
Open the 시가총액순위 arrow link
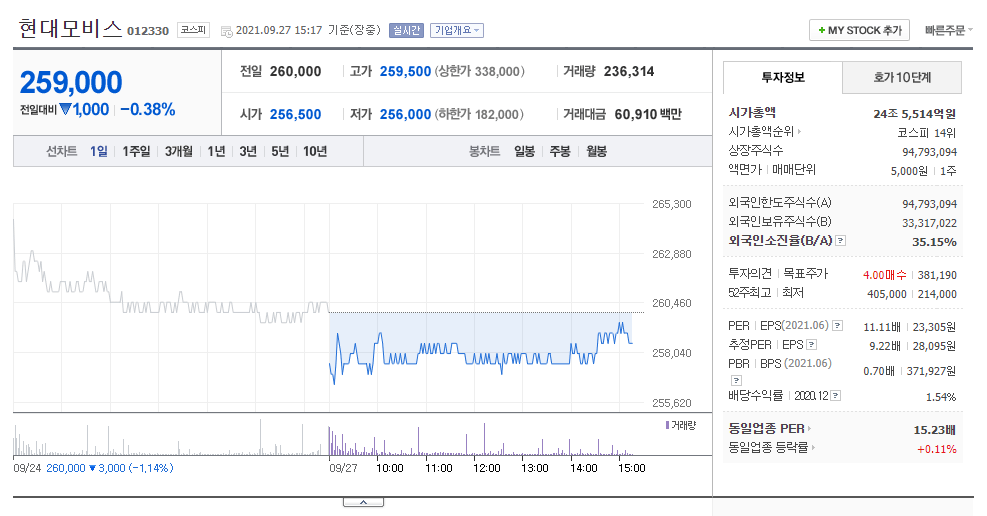(x=765, y=132)
